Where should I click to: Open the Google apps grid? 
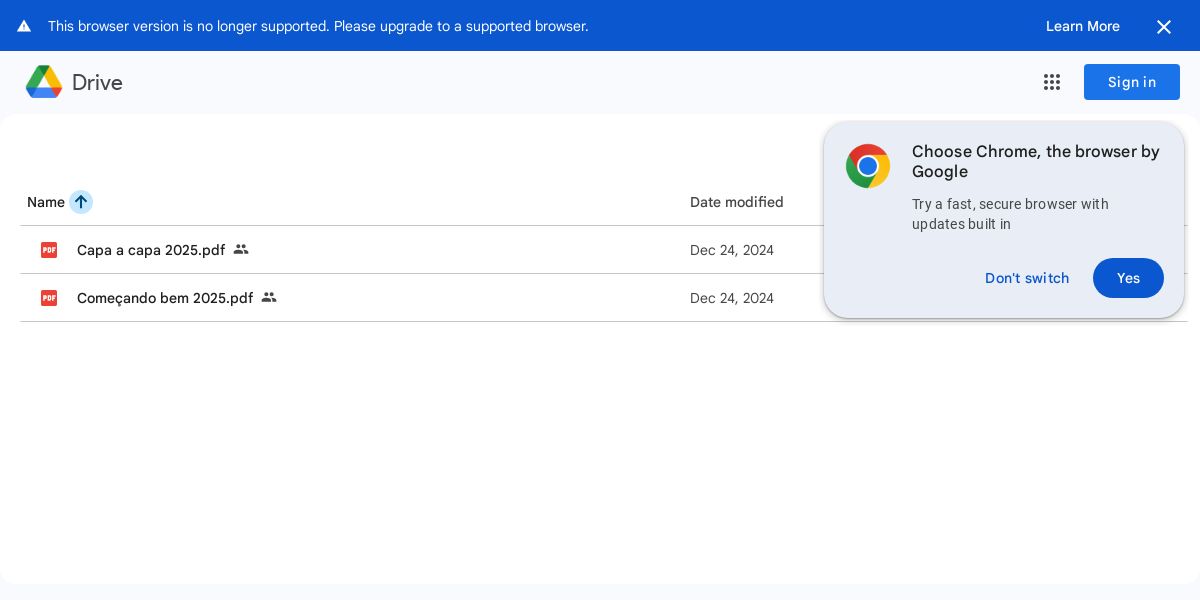pos(1052,82)
